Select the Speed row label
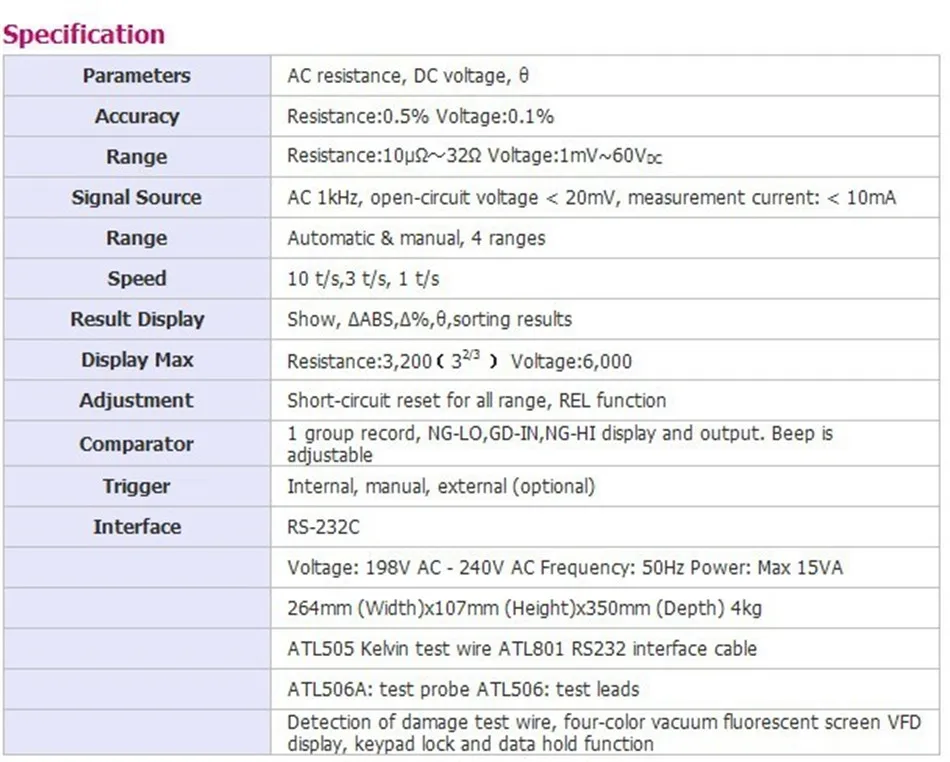 [x=136, y=279]
